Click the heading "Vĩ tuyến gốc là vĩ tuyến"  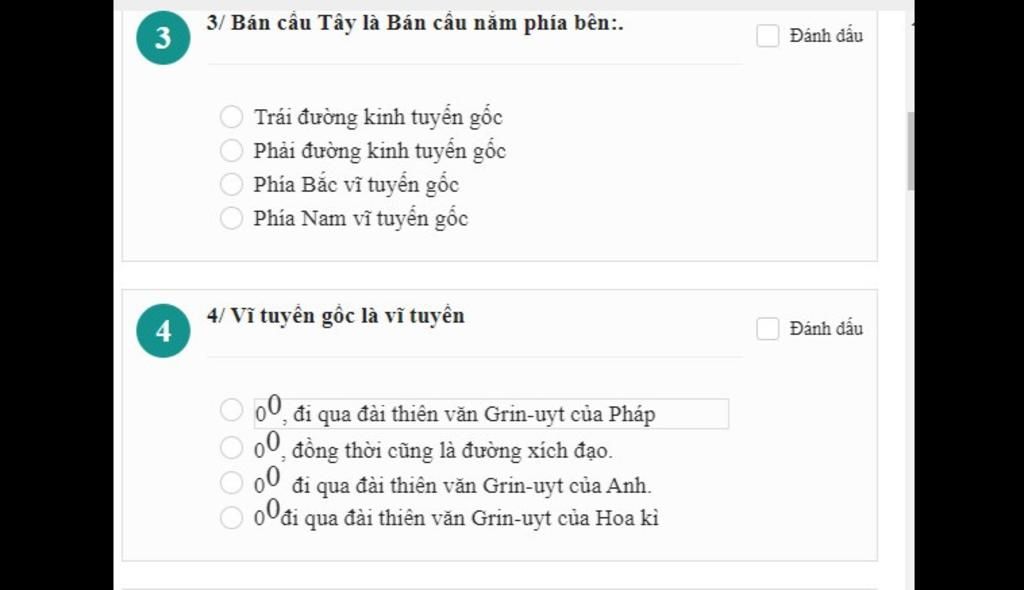336,316
